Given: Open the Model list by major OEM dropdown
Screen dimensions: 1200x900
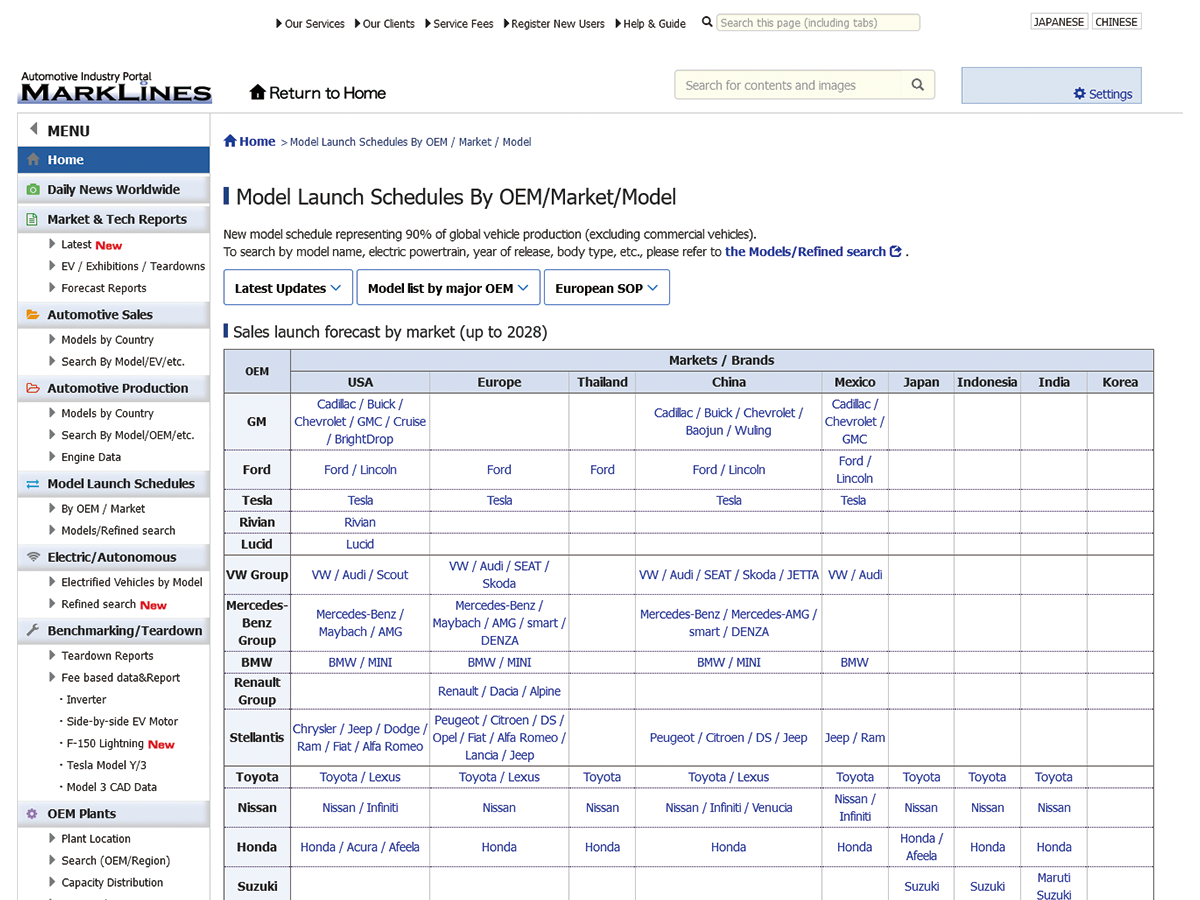Looking at the screenshot, I should [x=448, y=288].
